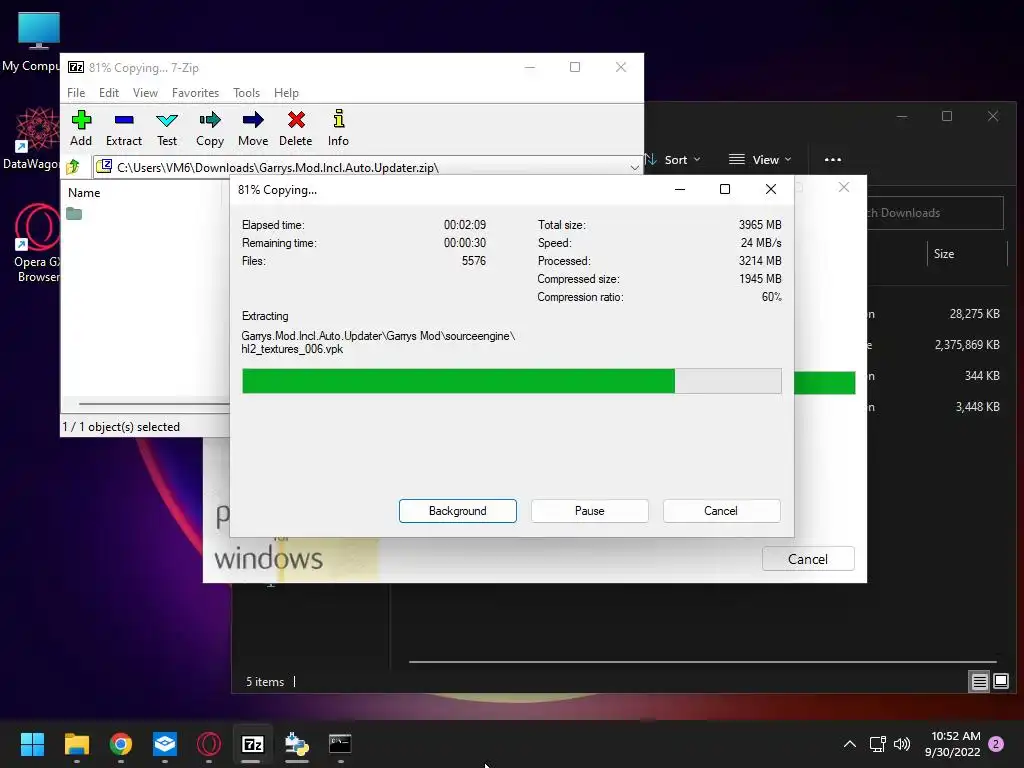Expand the 7-Zip address path dropdown
This screenshot has width=1024, height=768.
[x=634, y=168]
